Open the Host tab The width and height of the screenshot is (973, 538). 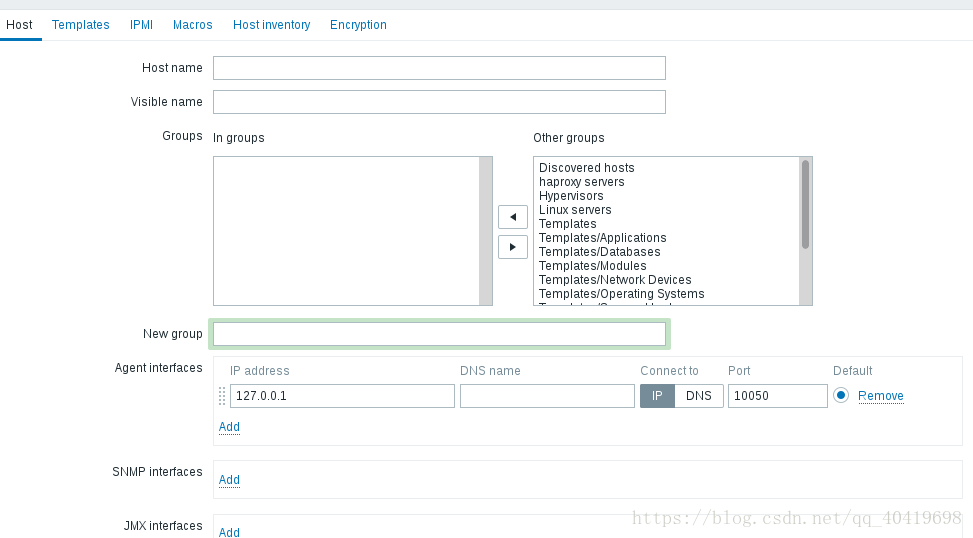(x=19, y=25)
